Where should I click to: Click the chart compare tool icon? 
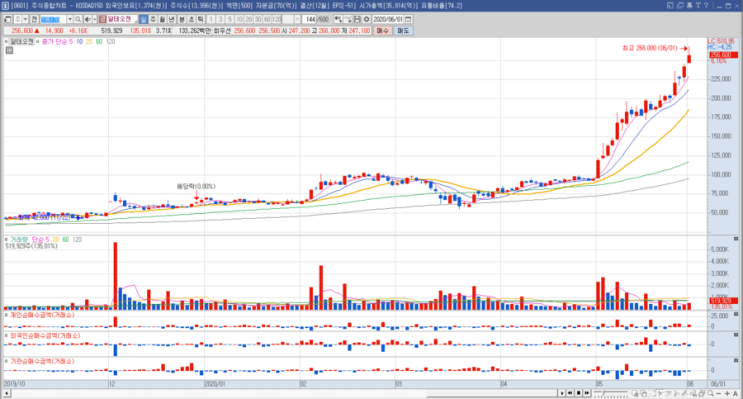[338, 19]
